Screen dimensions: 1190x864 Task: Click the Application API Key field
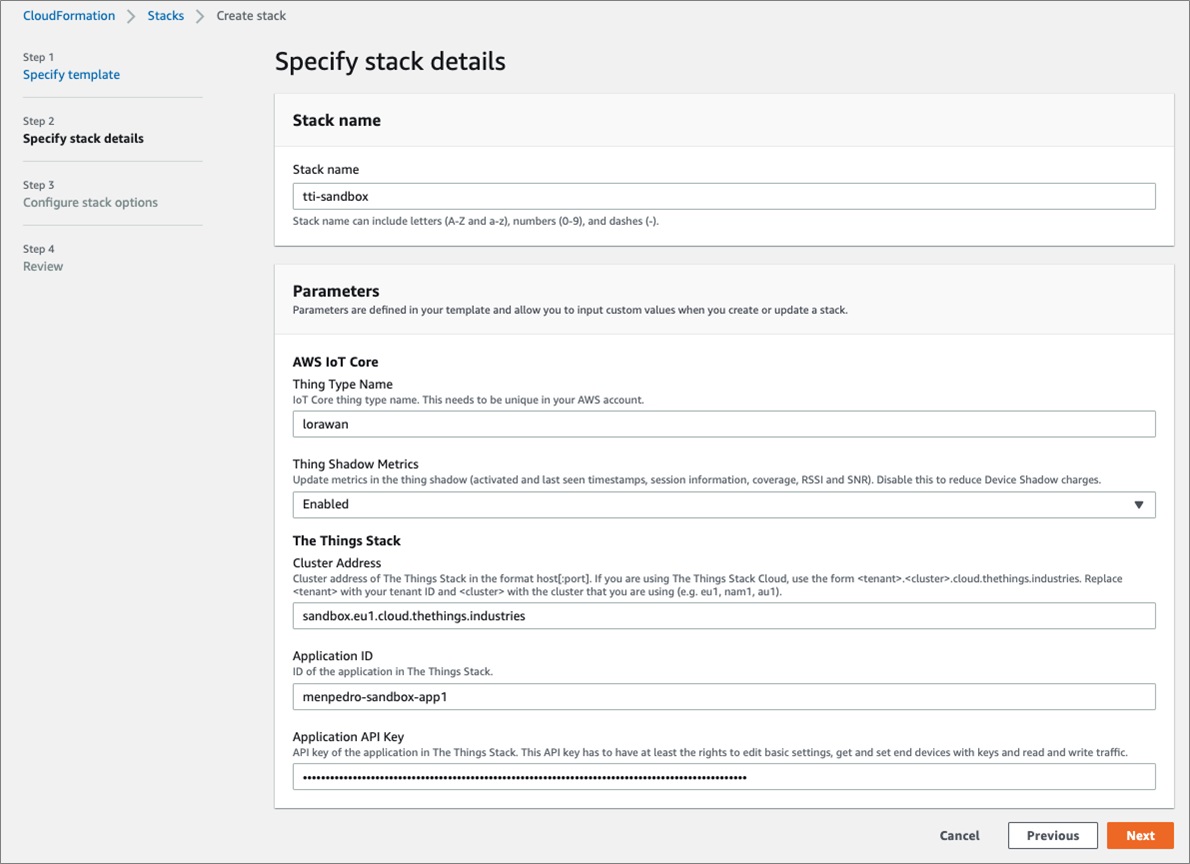point(724,777)
